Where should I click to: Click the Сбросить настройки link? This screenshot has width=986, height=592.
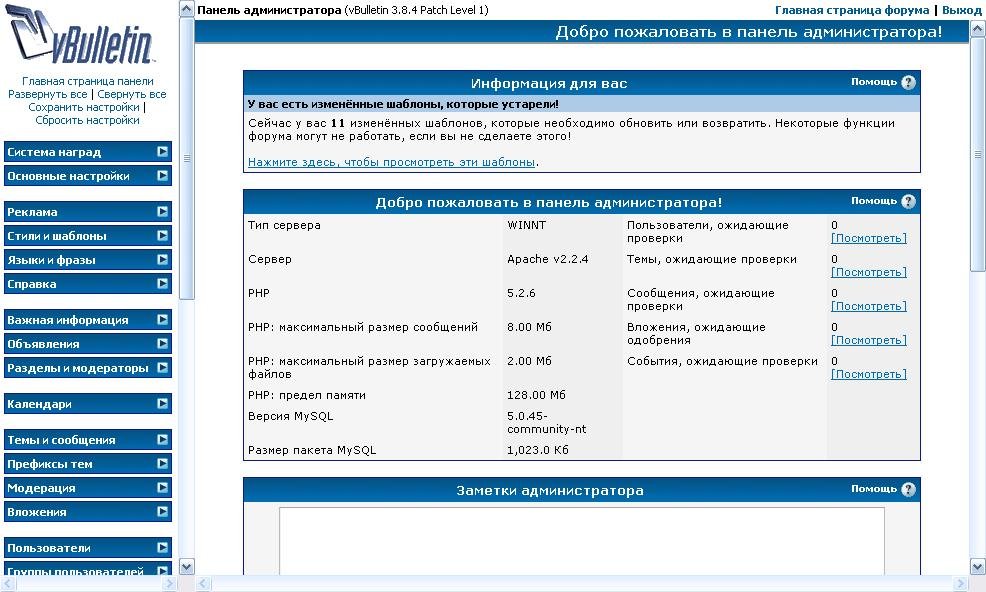87,120
